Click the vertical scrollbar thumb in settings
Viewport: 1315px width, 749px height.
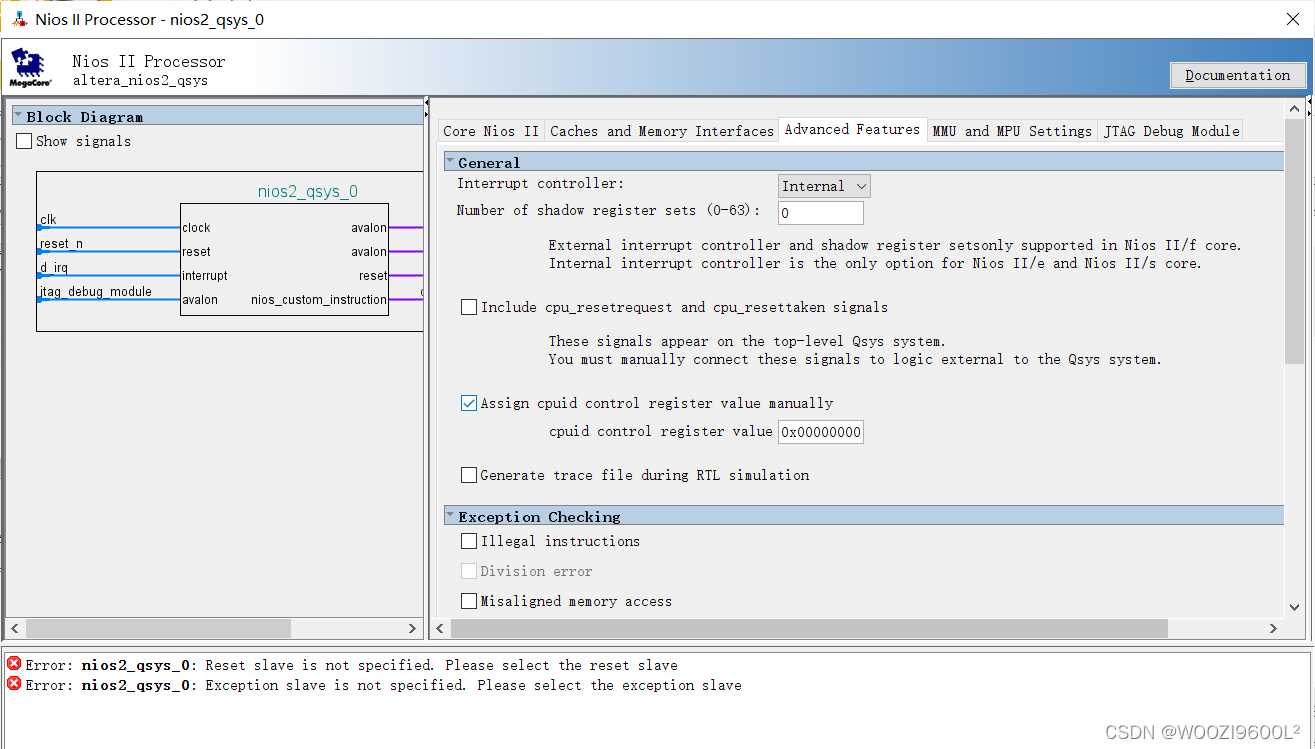point(1295,240)
